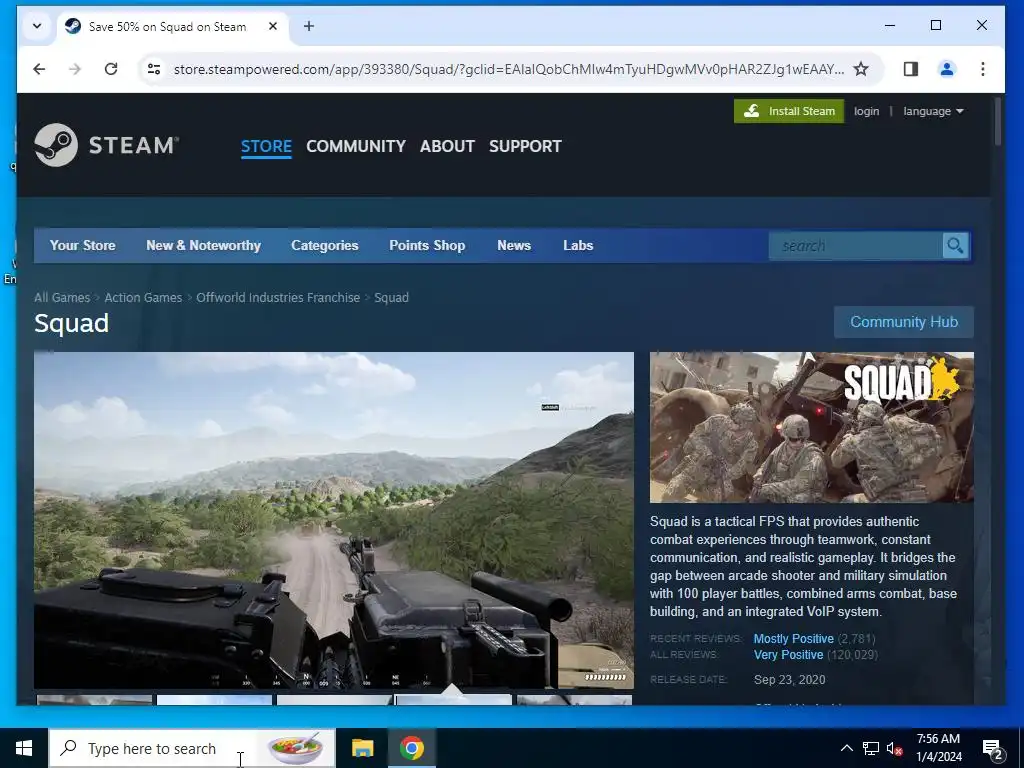Open the COMMUNITY header menu
Image resolution: width=1024 pixels, height=768 pixels.
coord(356,146)
